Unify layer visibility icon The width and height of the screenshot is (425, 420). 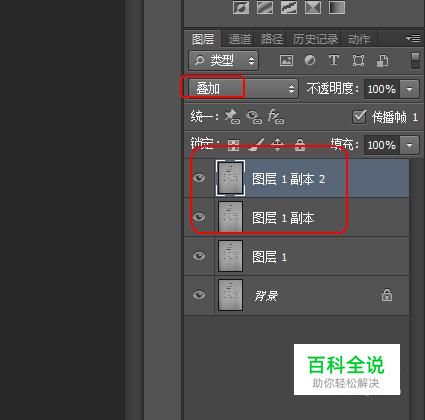254,117
